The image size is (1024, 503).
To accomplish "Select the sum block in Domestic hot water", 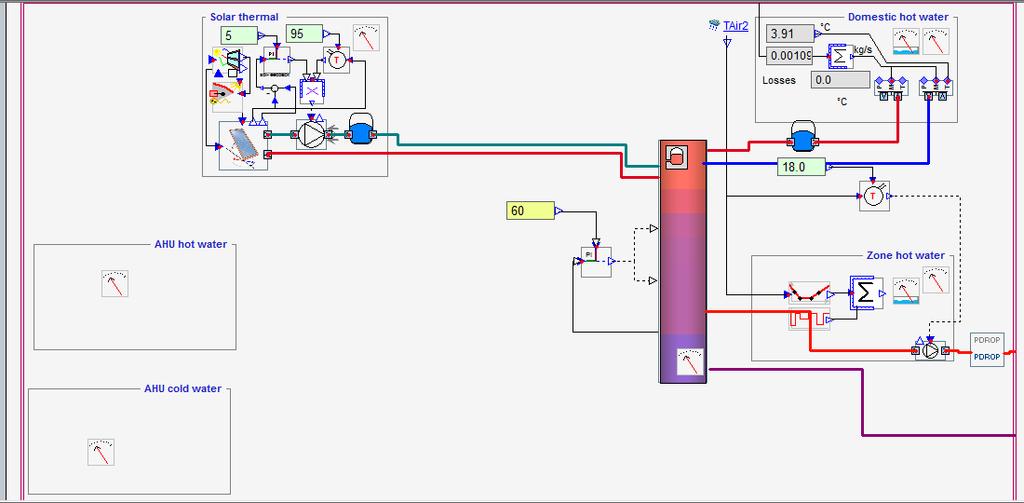I will tap(840, 56).
